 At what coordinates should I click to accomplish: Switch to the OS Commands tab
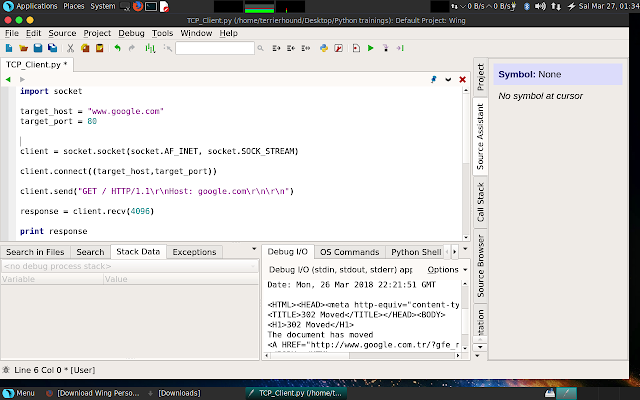(349, 252)
